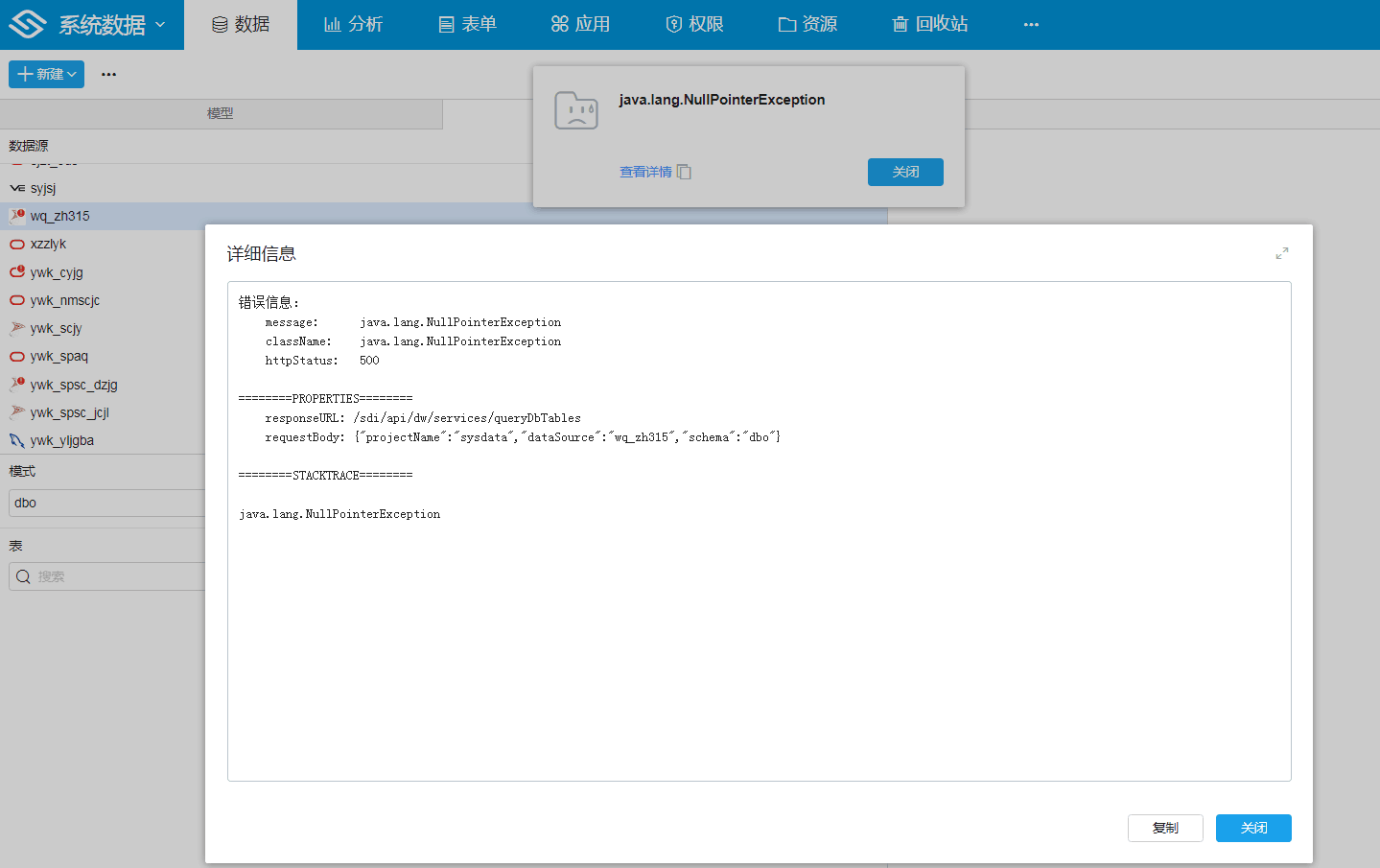This screenshot has width=1380, height=868.
Task: Select the ywk_cyjg data source
Action: coord(57,272)
